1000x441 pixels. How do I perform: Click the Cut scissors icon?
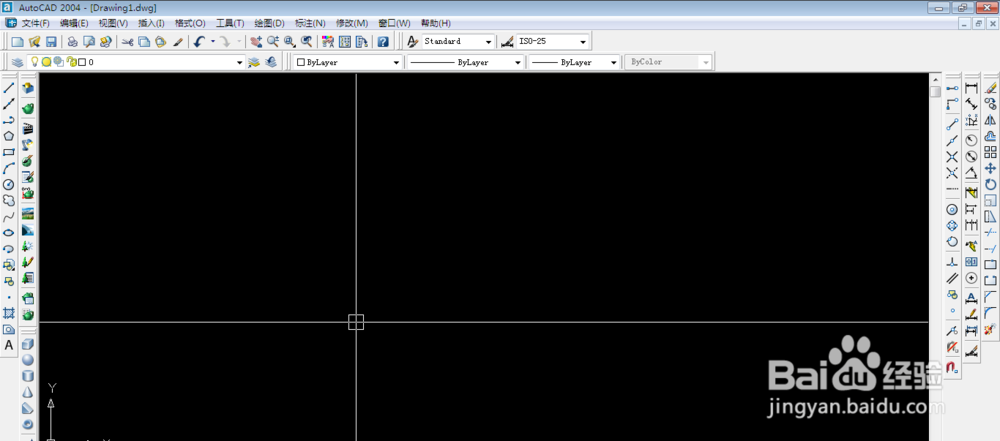(x=128, y=41)
